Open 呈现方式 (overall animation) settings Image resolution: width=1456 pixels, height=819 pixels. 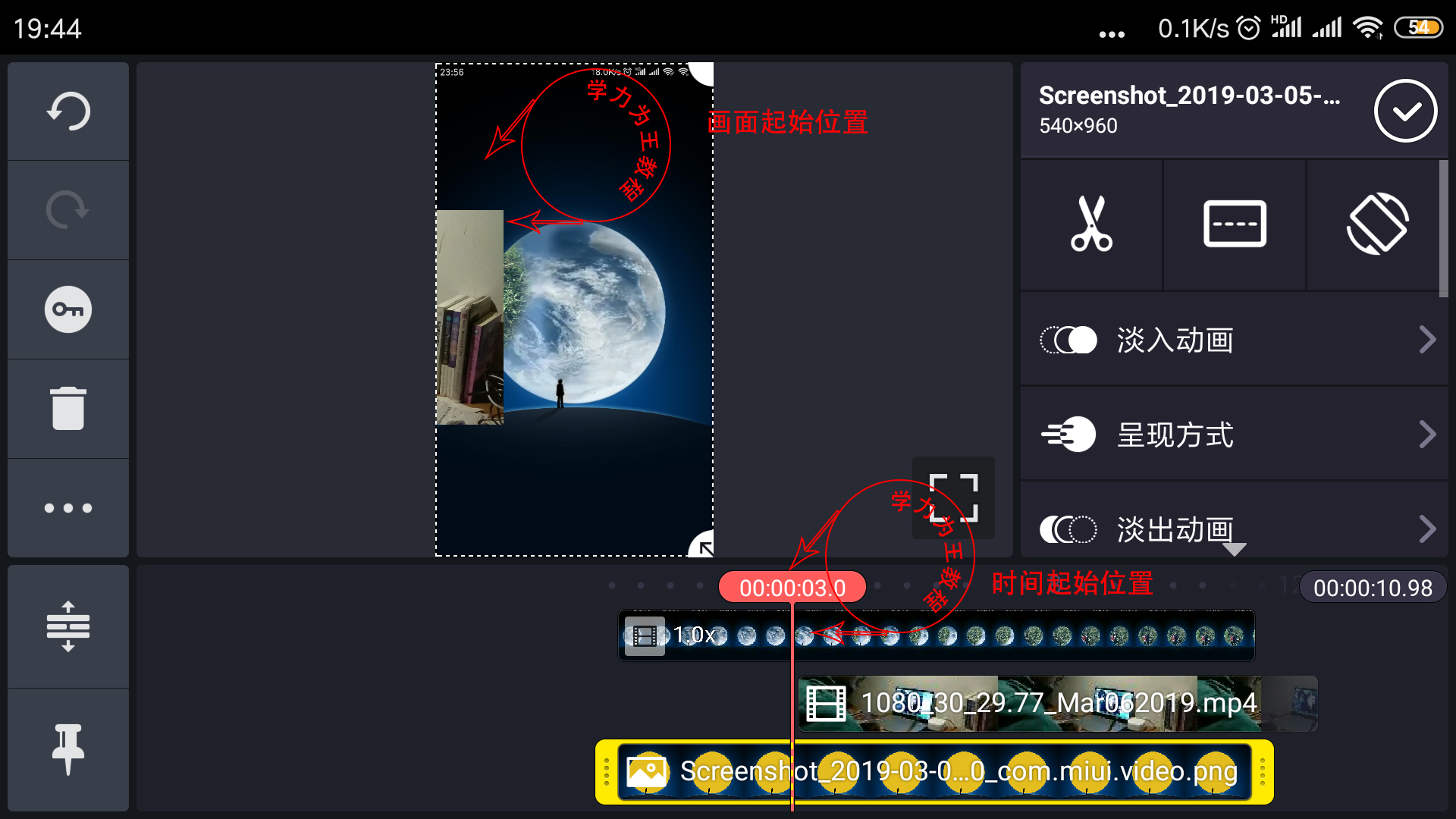click(1175, 435)
